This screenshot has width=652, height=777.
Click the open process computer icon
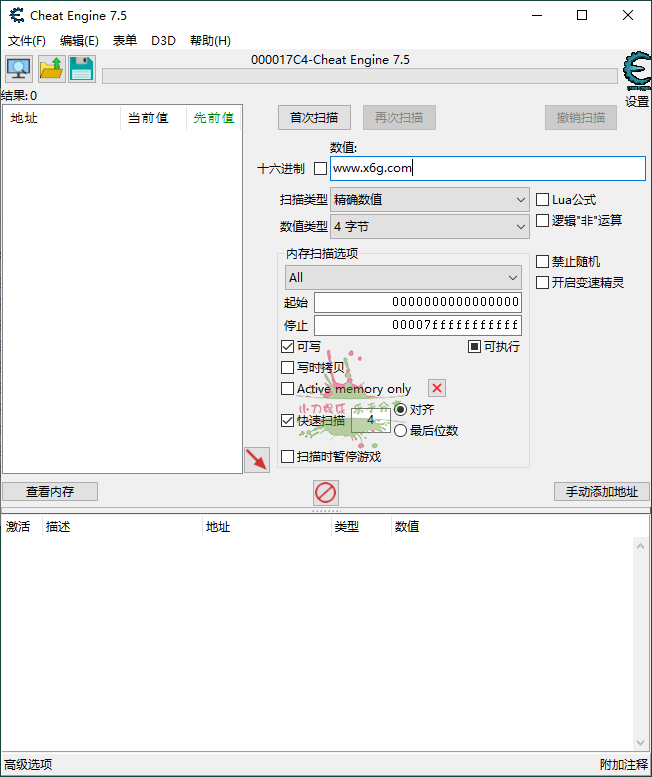pyautogui.click(x=19, y=69)
